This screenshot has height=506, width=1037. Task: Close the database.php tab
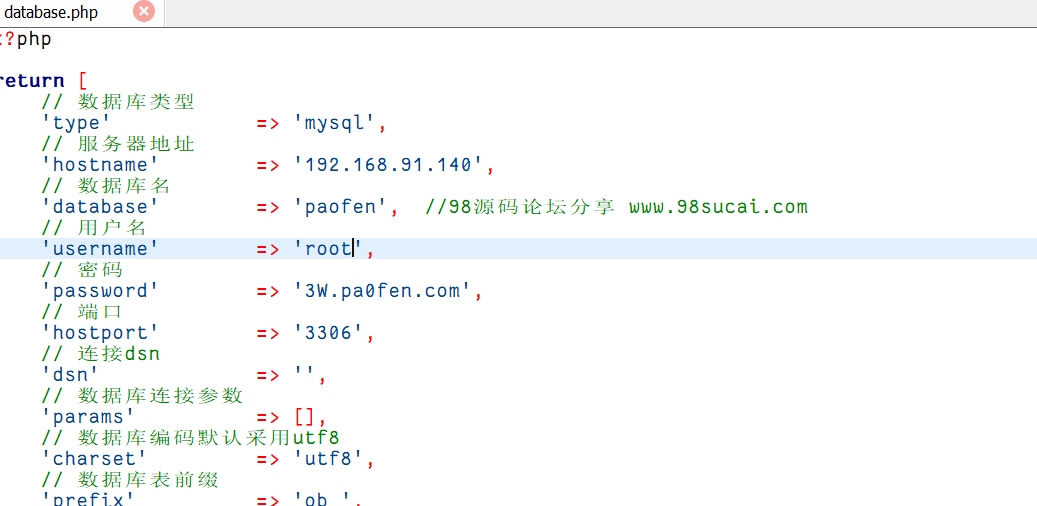pos(144,11)
